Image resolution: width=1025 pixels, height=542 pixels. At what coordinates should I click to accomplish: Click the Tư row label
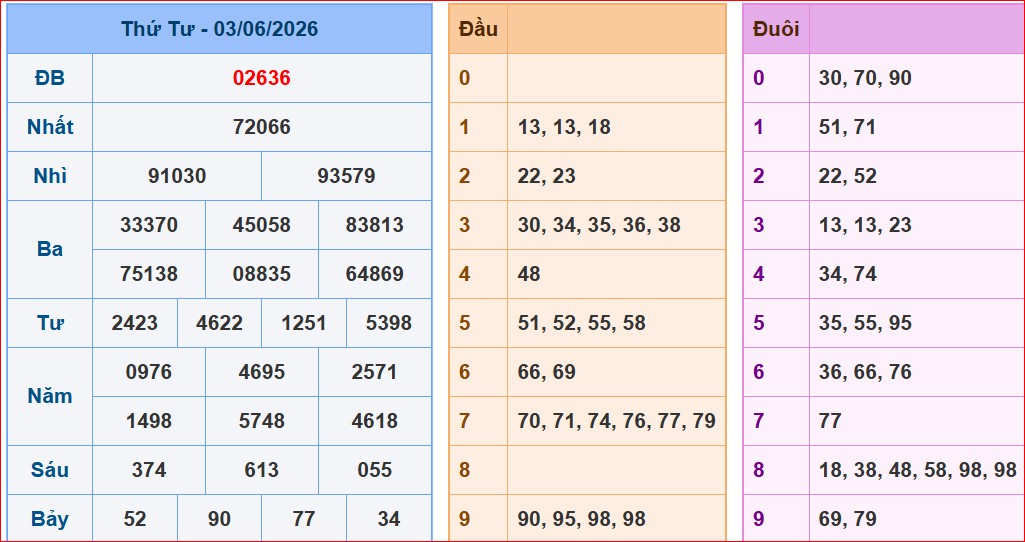click(x=50, y=323)
